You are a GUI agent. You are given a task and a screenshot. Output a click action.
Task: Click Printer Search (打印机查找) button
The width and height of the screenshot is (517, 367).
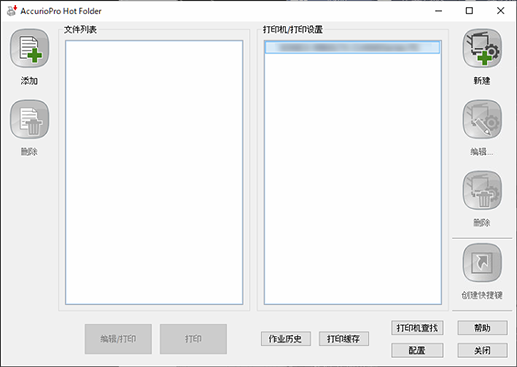(x=417, y=328)
